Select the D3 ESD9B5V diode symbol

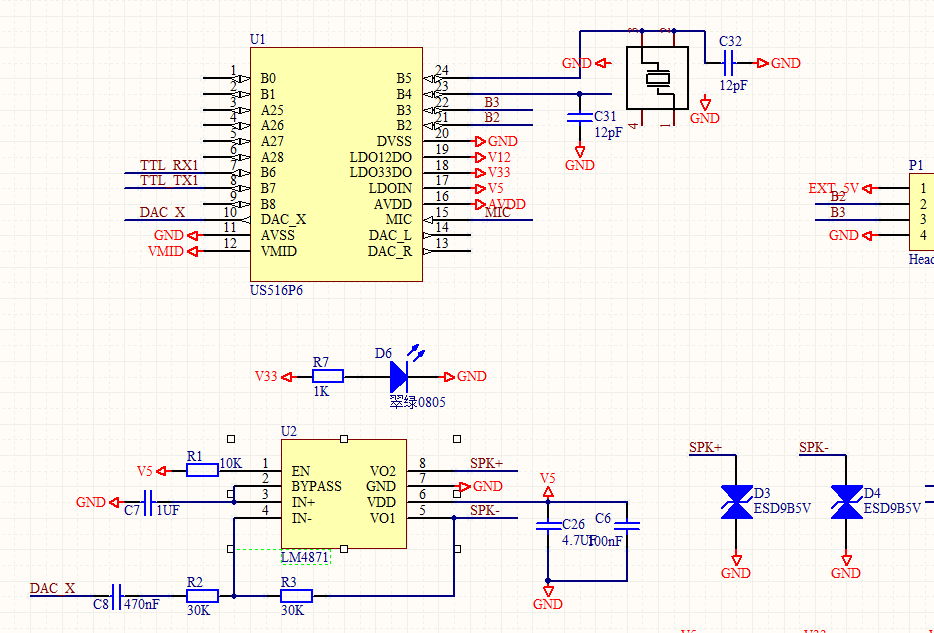pos(736,501)
